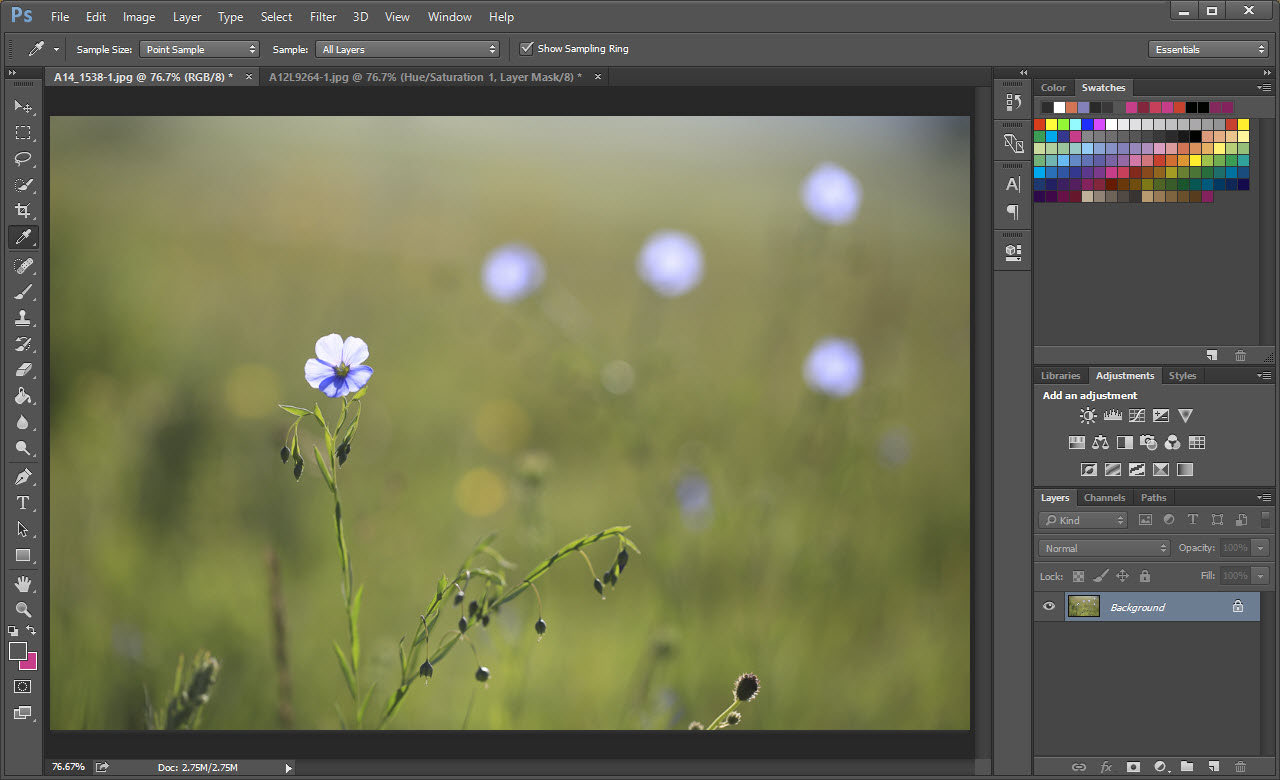This screenshot has height=780, width=1280.
Task: Select the Horizontal Type tool
Action: [x=23, y=503]
